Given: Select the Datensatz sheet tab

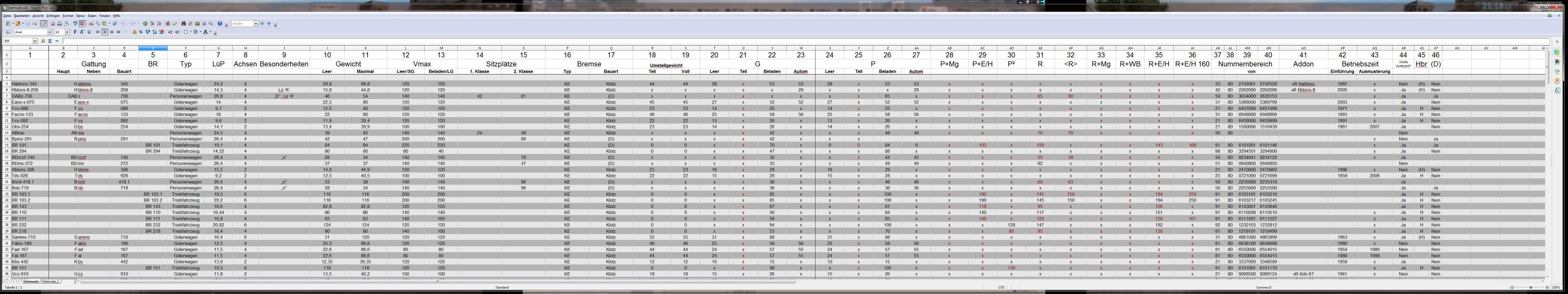Looking at the screenshot, I should [x=31, y=282].
